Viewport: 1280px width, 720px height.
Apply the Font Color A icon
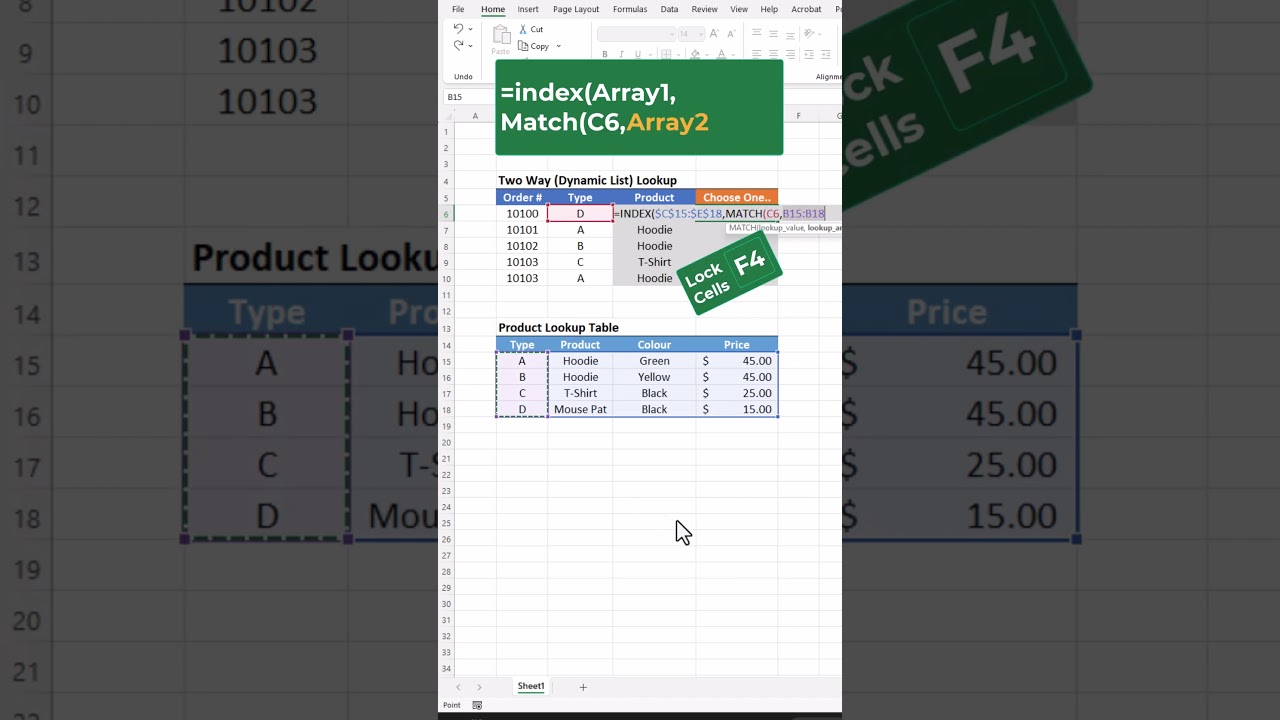pos(722,54)
